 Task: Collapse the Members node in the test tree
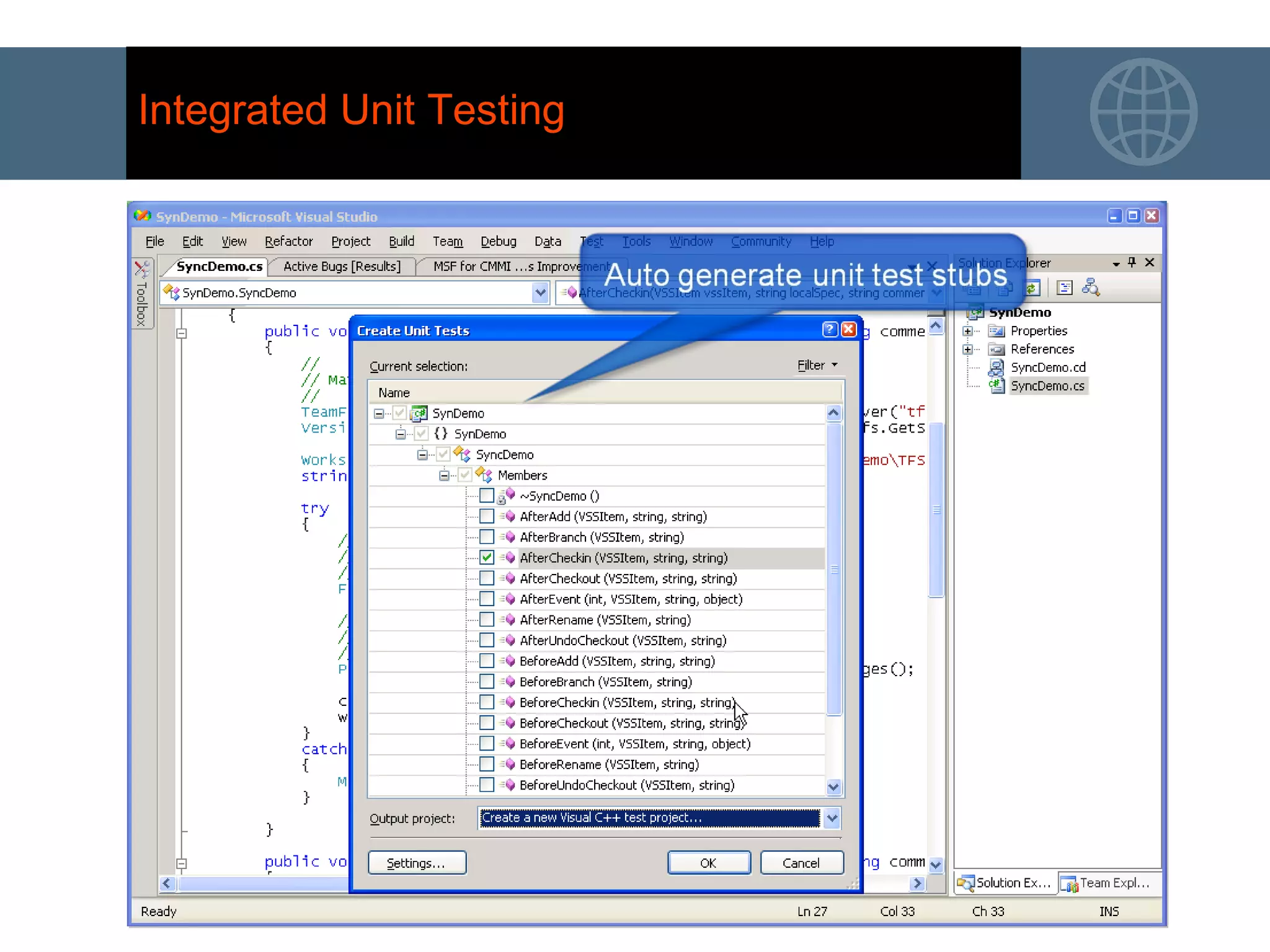click(x=444, y=475)
